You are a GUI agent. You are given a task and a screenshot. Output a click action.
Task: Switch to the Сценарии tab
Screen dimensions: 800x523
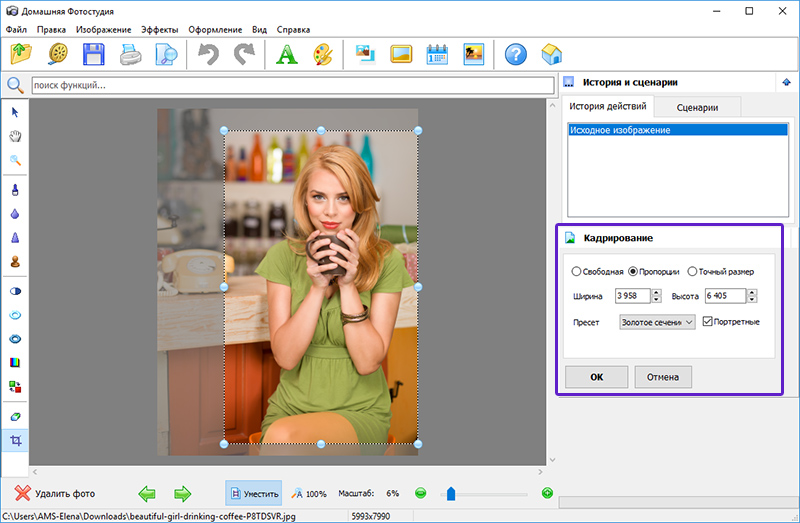pos(697,107)
